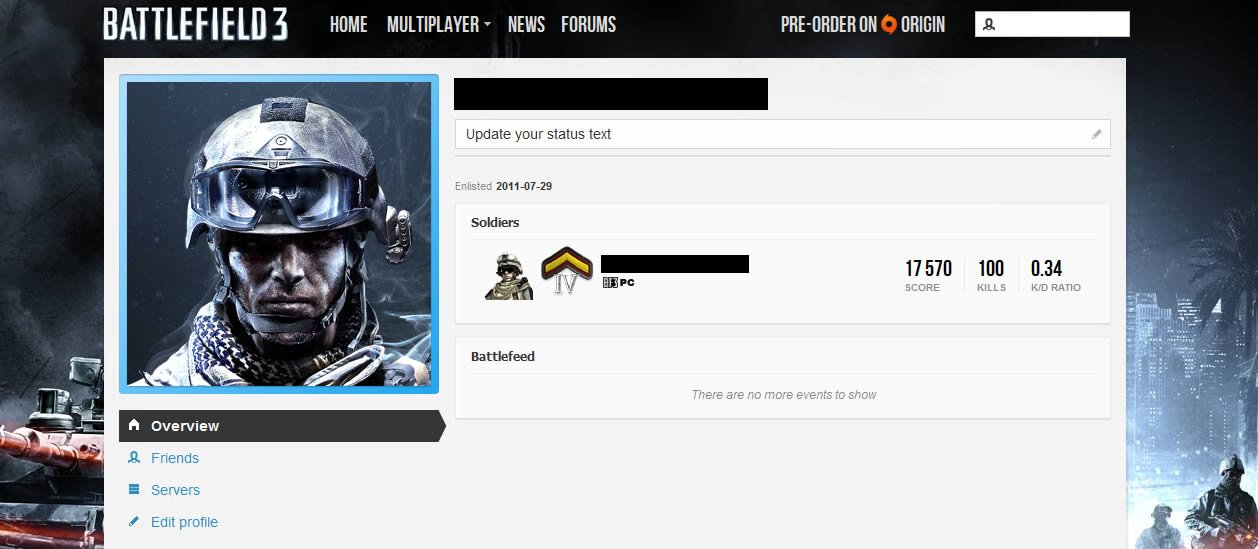Click the servers list icon in sidebar
The image size is (1258, 549).
(x=134, y=489)
